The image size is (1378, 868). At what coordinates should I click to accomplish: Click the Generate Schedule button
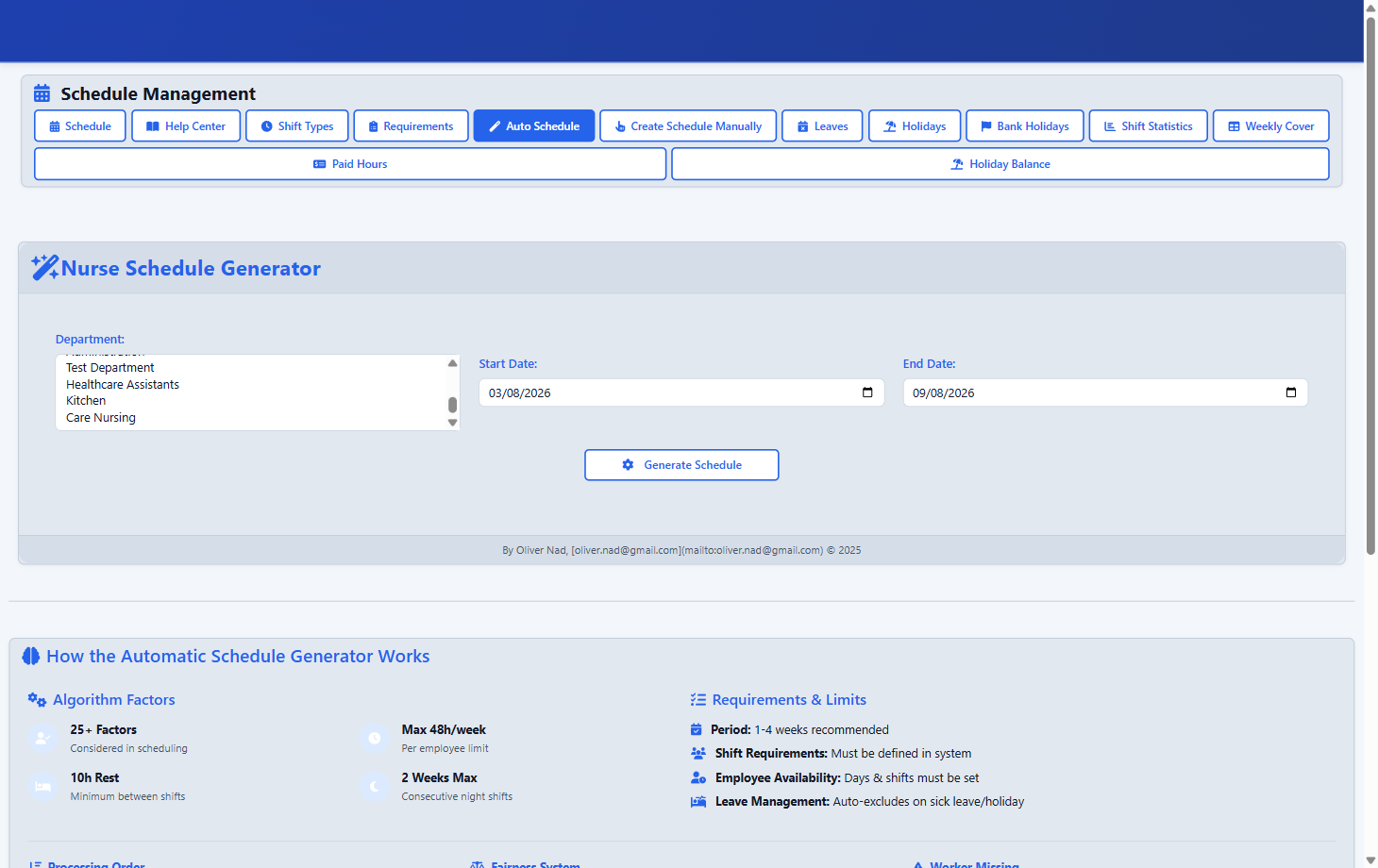pos(681,465)
